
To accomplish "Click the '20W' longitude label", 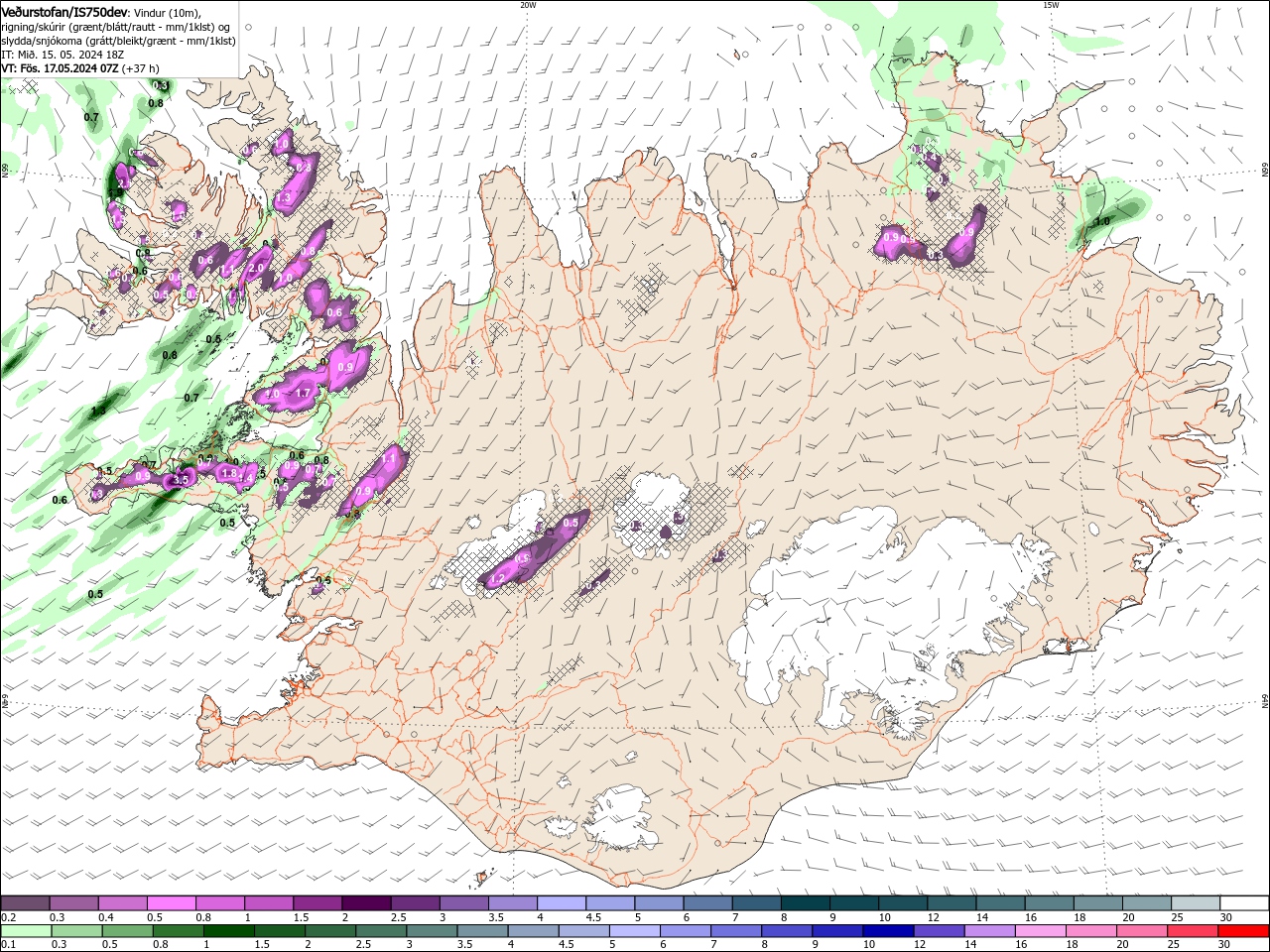I will (x=527, y=5).
